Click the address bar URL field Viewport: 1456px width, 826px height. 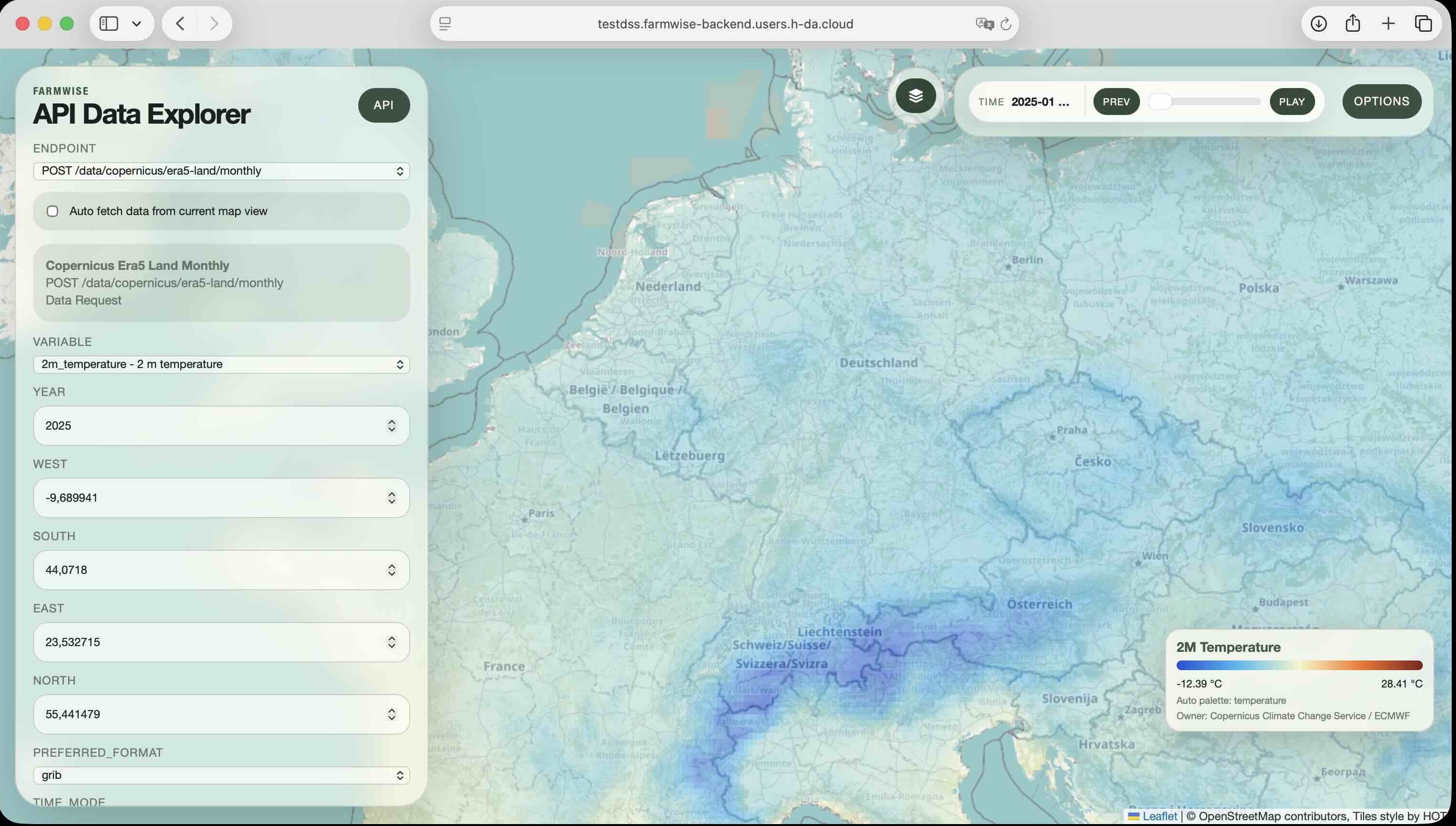[725, 24]
